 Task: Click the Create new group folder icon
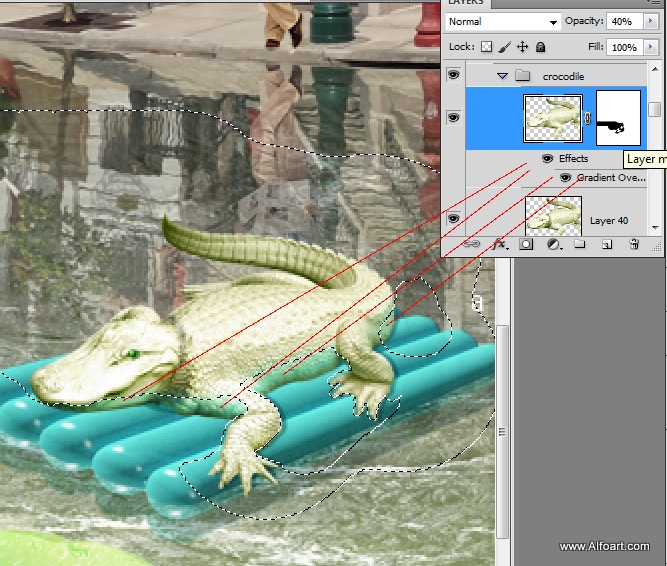tap(579, 244)
